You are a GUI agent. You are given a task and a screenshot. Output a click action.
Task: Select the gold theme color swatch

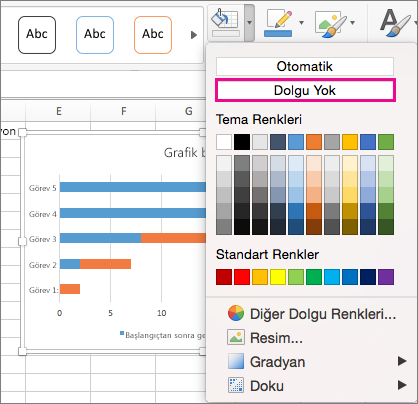350,142
